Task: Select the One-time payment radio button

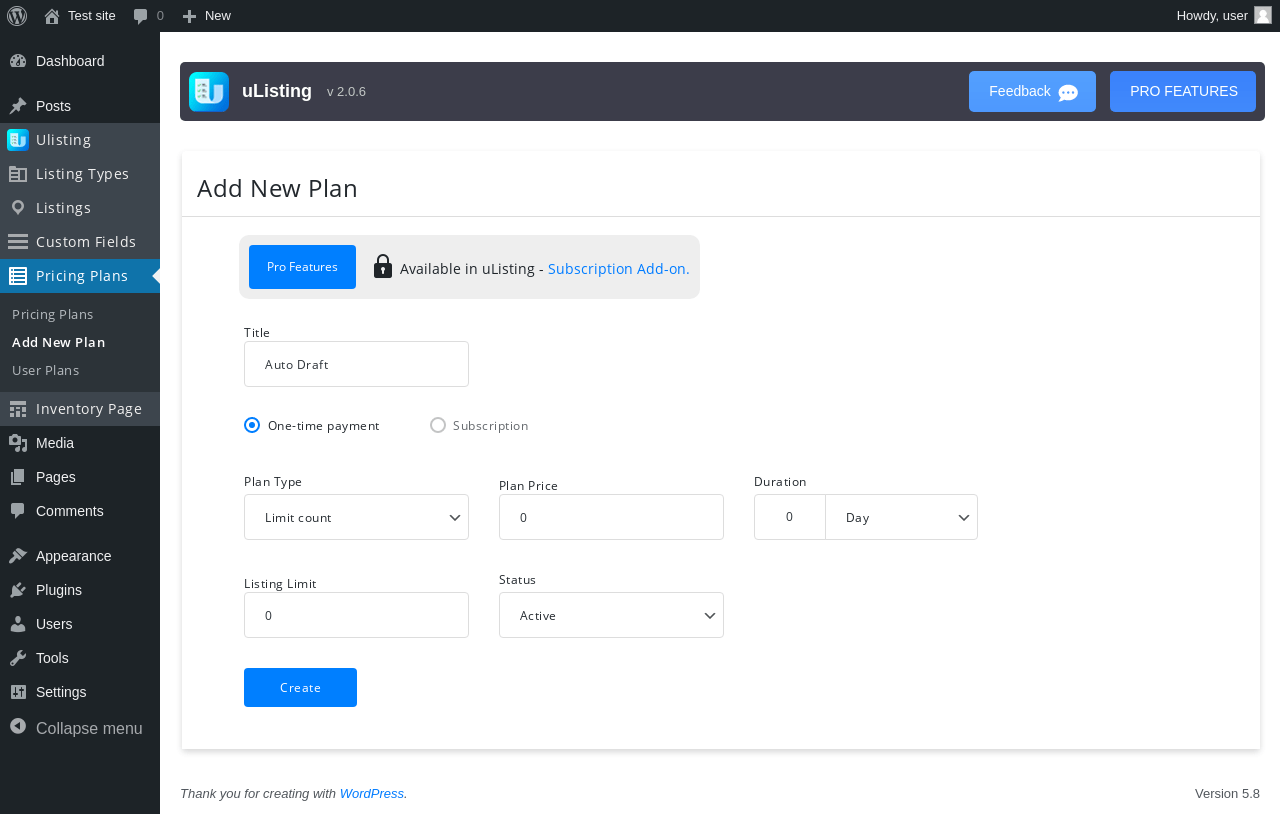Action: [252, 425]
